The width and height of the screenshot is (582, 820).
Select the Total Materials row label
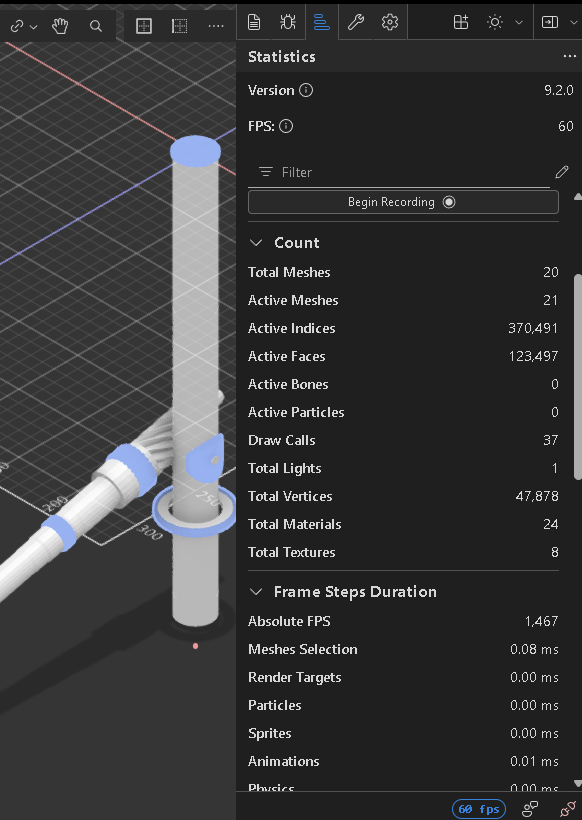tap(294, 524)
